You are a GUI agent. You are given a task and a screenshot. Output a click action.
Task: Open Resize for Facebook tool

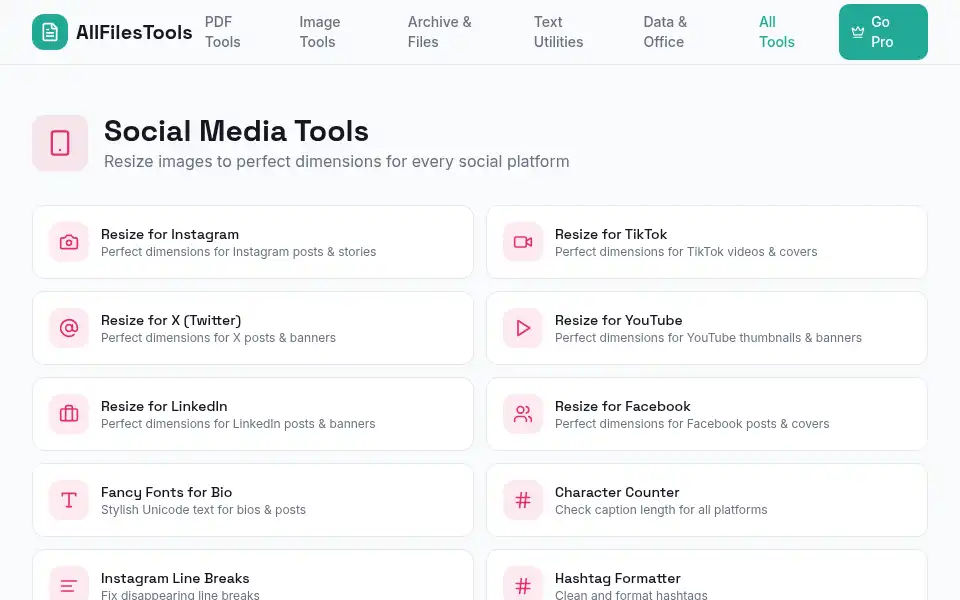707,414
